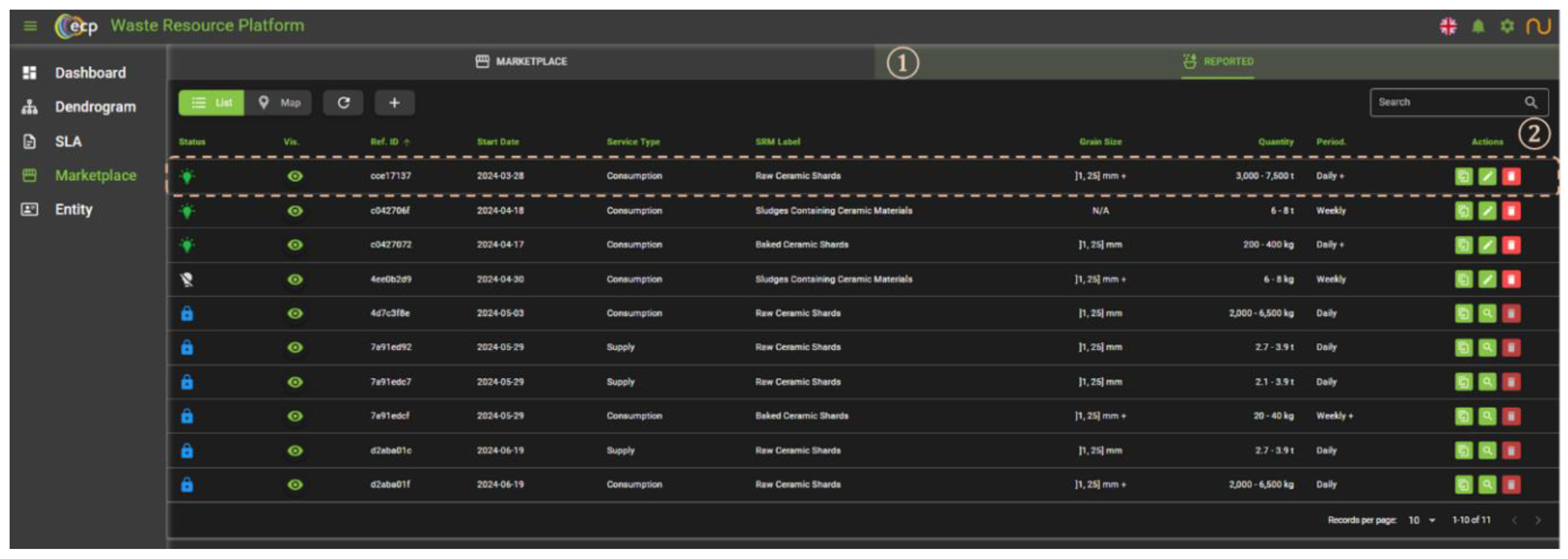Click the refresh list button
Viewport: 1568px width, 559px height.
tap(343, 102)
